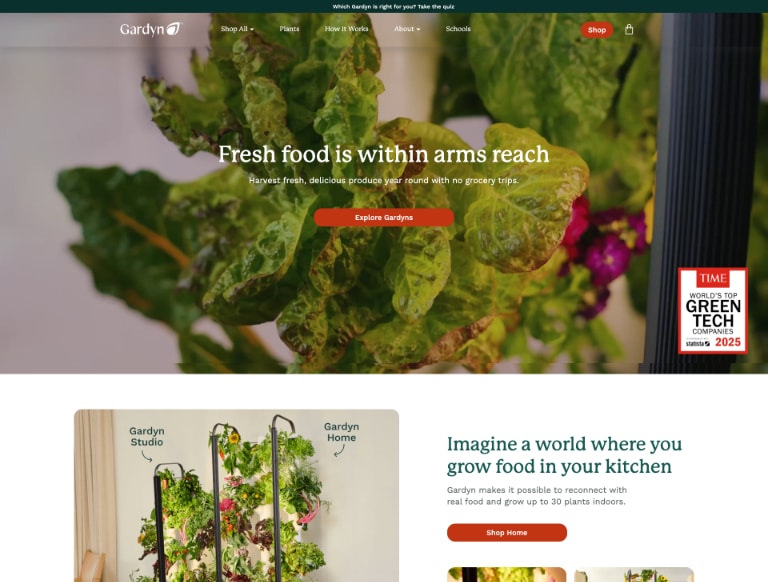Select the left thumbnail below Shop Home
Image resolution: width=768 pixels, height=582 pixels.
point(506,575)
